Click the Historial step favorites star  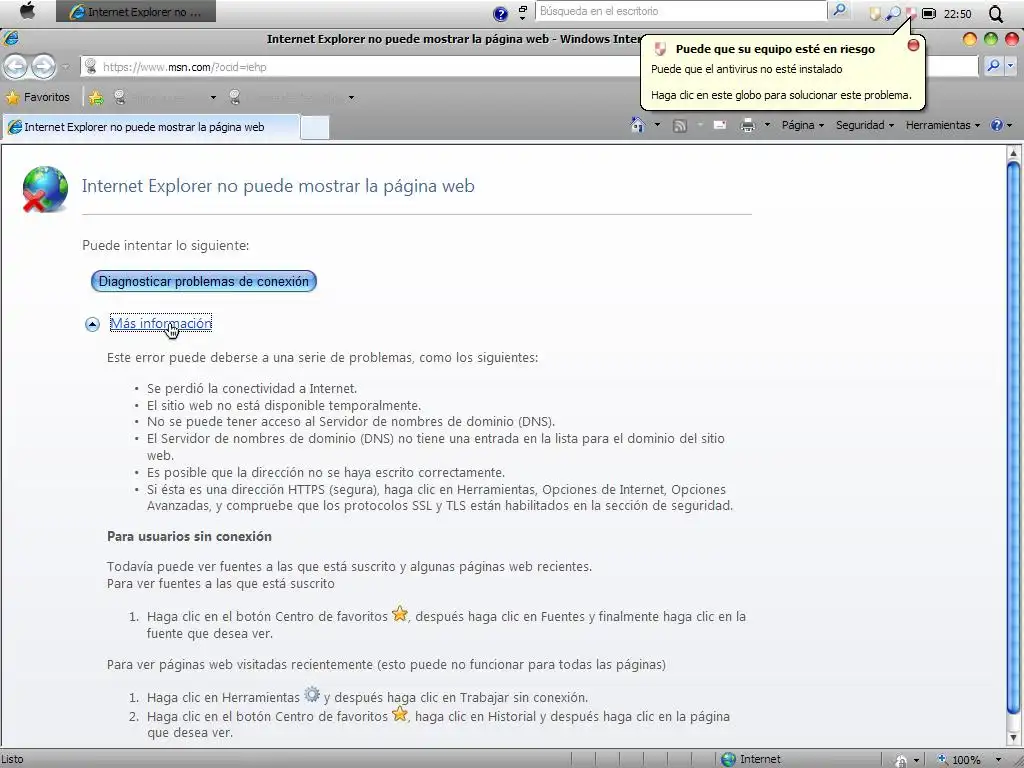click(x=400, y=714)
